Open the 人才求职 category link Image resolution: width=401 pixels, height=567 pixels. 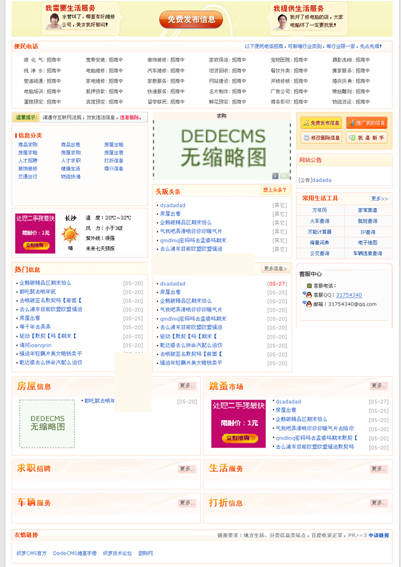click(x=71, y=161)
